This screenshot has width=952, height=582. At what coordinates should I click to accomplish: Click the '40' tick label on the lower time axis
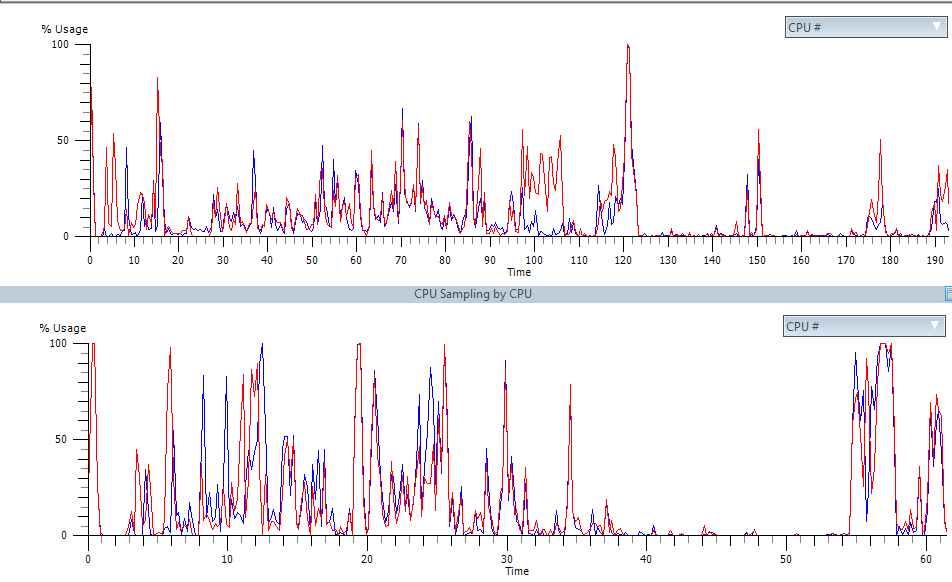pyautogui.click(x=646, y=560)
